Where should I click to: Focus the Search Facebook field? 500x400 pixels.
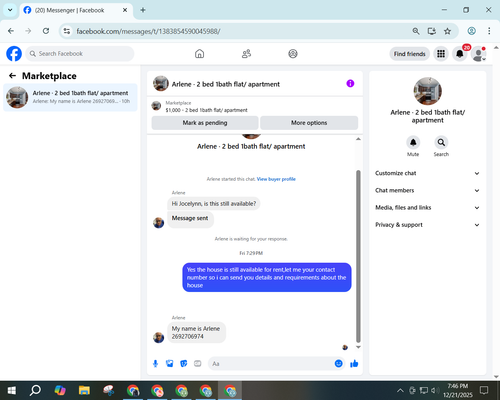tap(80, 54)
